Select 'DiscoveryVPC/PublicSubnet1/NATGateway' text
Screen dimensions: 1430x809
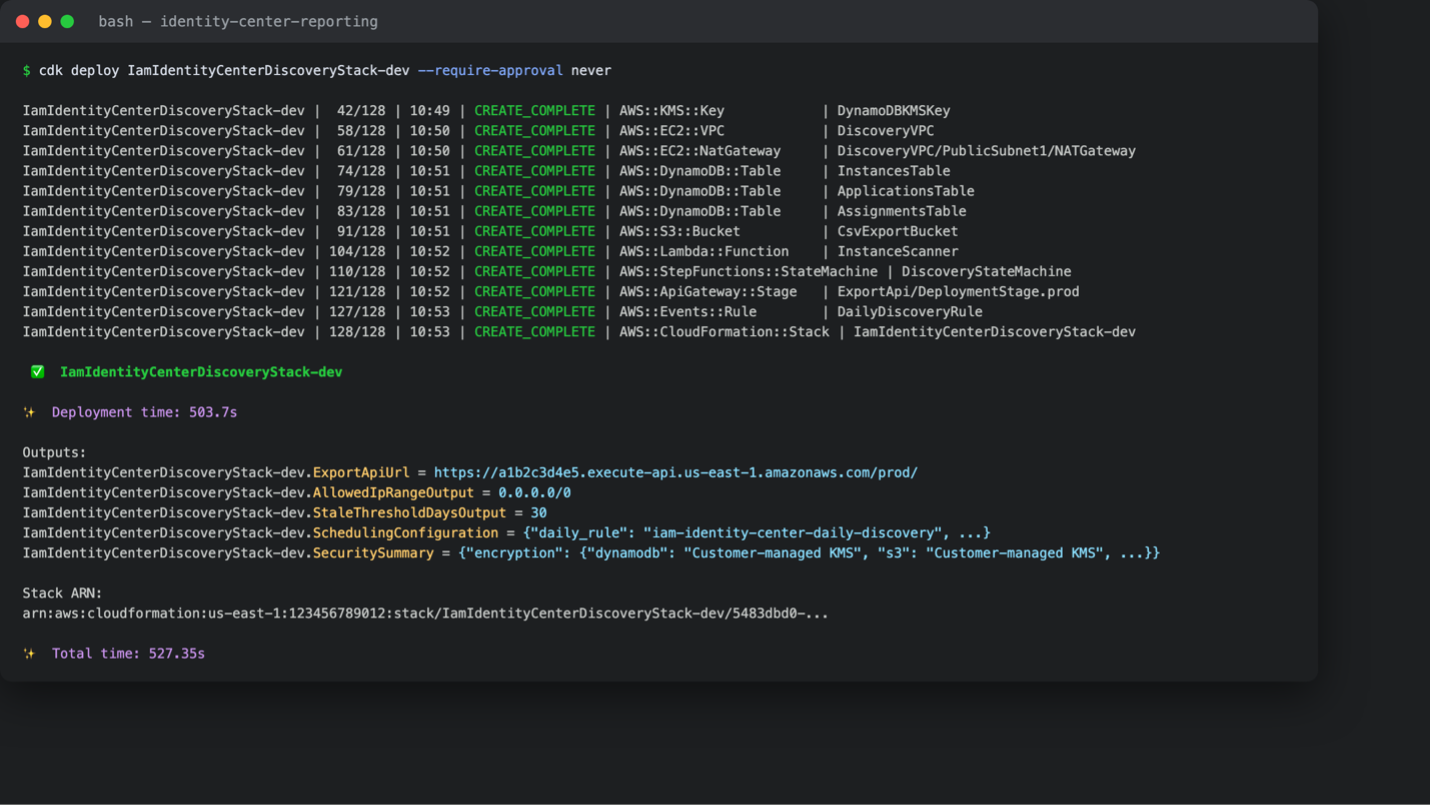(x=987, y=151)
